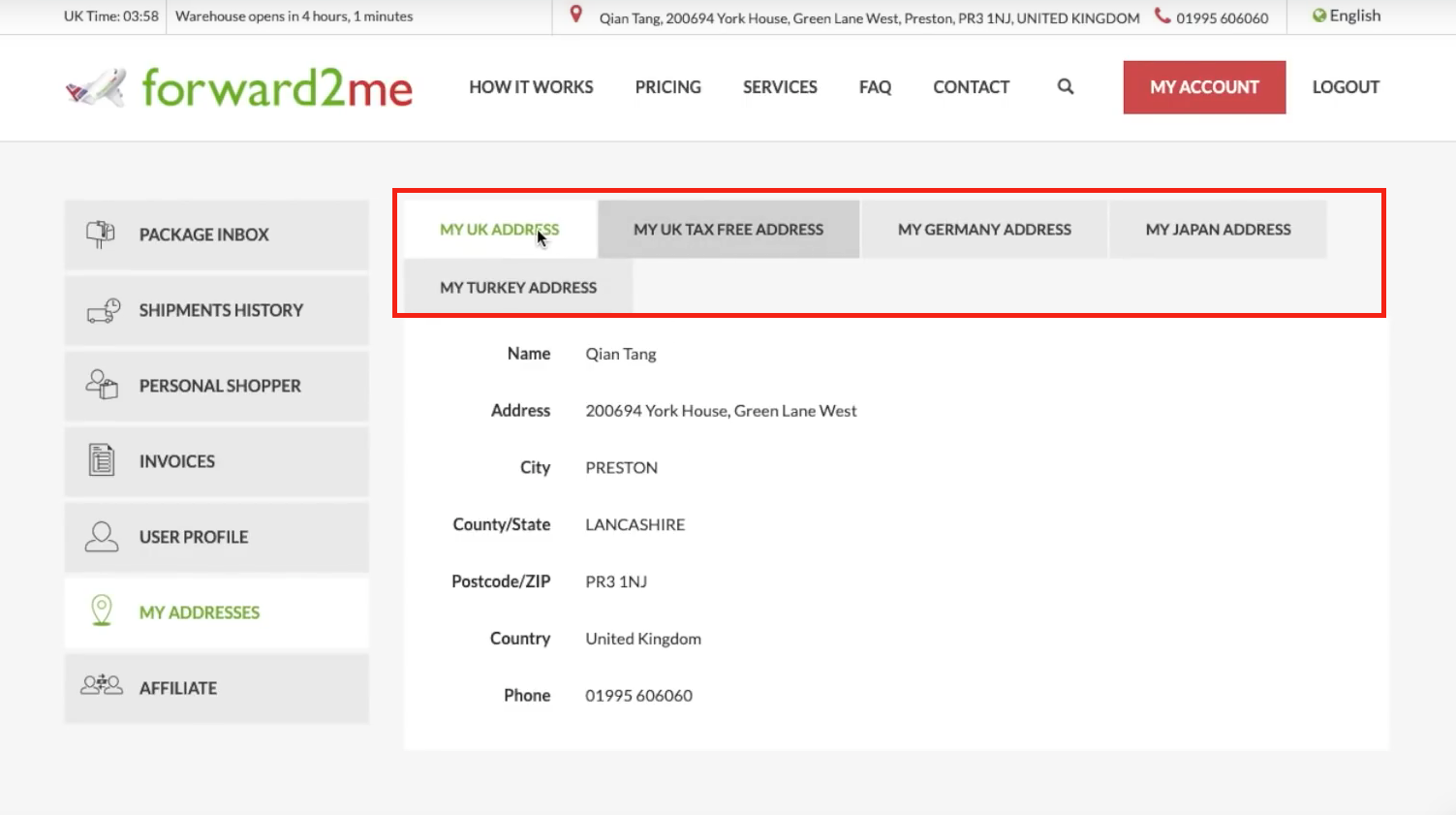1456x815 pixels.
Task: Click the search magnifier icon in navigation
Action: [1066, 87]
